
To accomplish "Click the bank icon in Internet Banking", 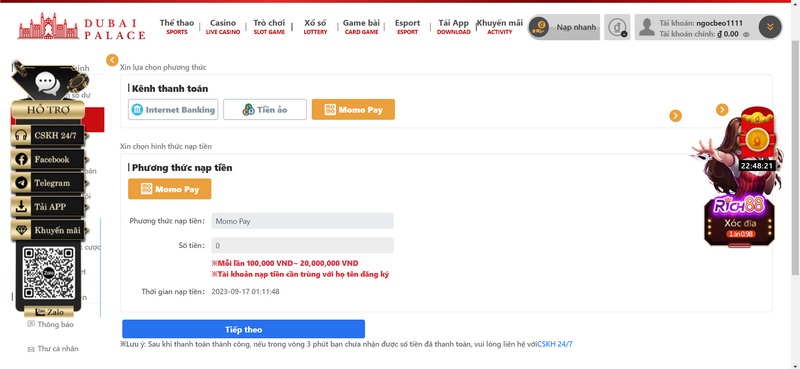I will (137, 110).
